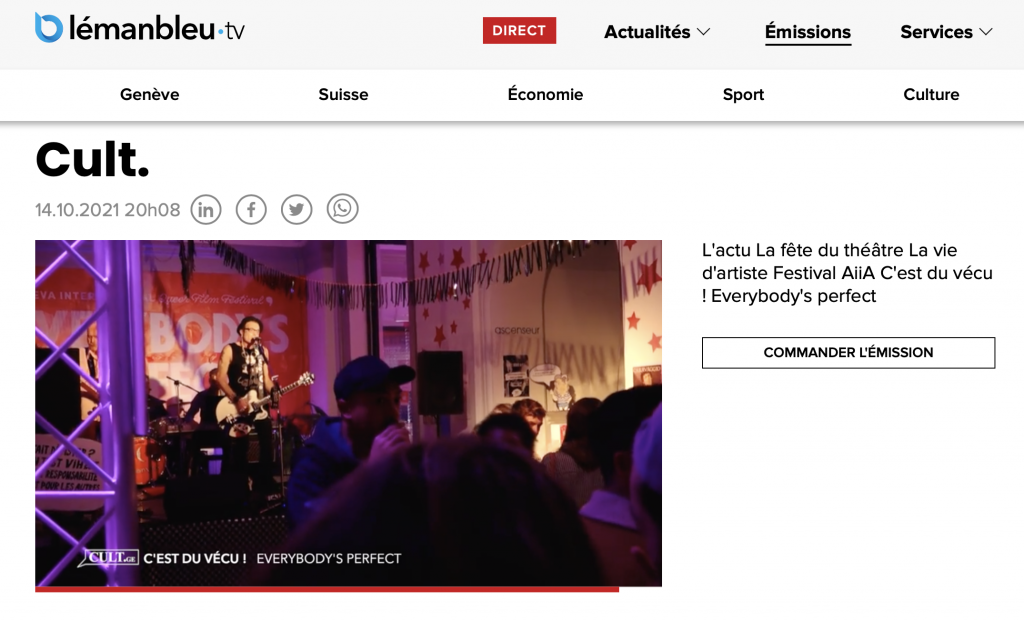
Task: Open the Émissions section
Action: coord(808,32)
